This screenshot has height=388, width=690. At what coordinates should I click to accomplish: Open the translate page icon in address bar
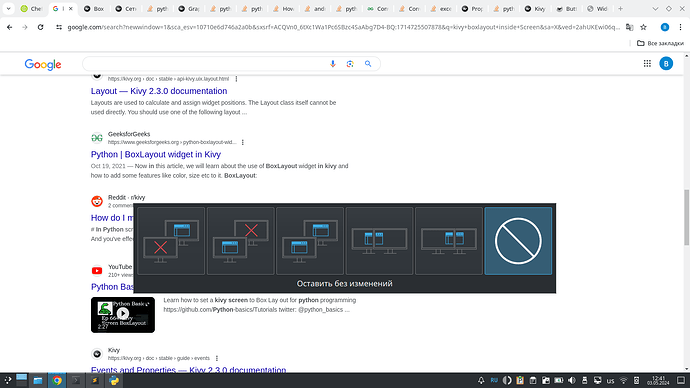click(x=630, y=27)
